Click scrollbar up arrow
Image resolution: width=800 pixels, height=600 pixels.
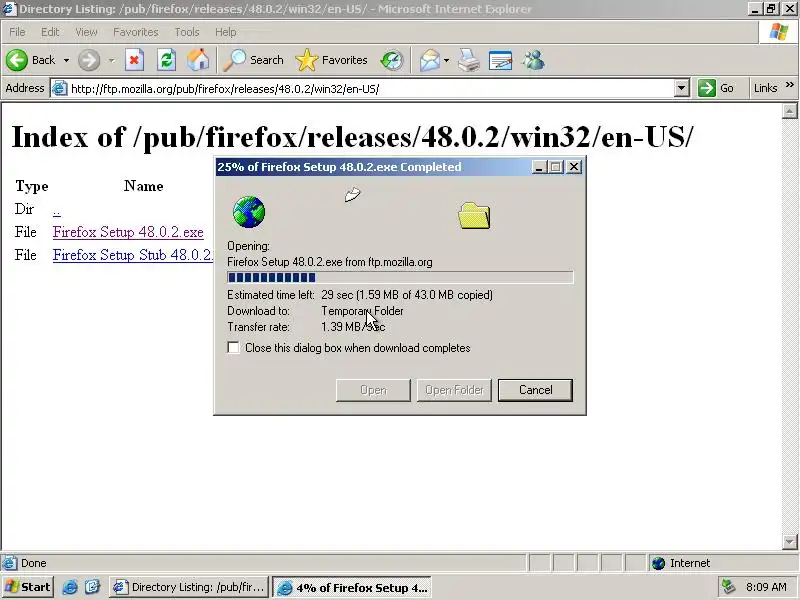pyautogui.click(x=789, y=111)
